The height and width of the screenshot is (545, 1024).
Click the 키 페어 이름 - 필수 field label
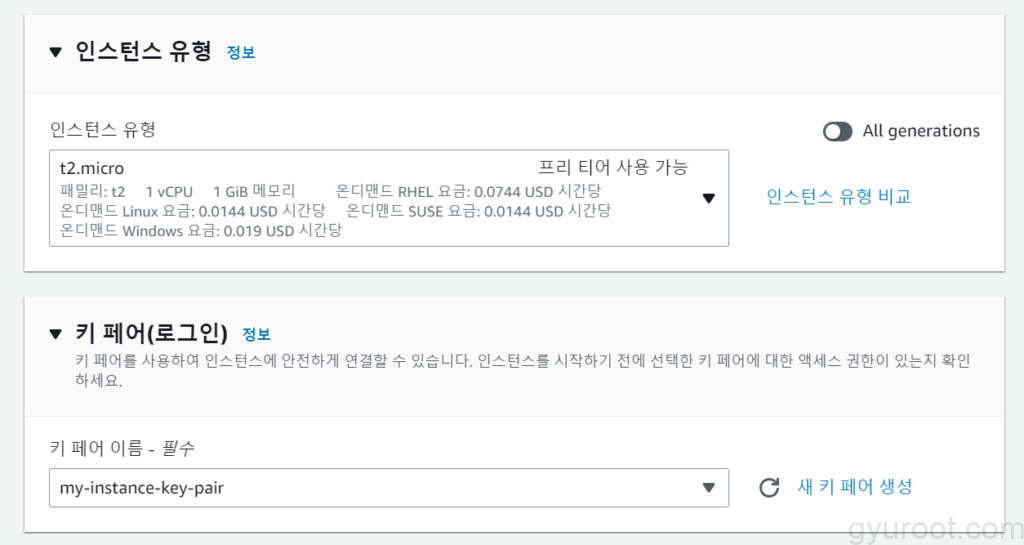(126, 447)
